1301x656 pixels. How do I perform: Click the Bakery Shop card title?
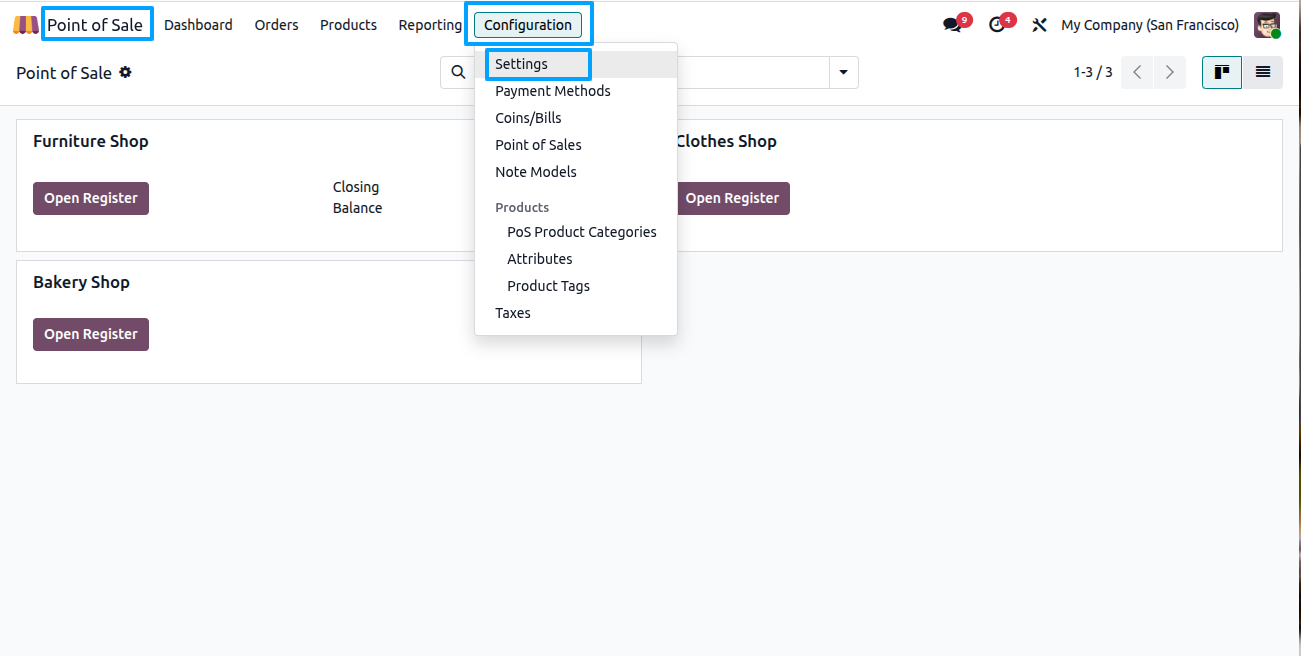click(82, 282)
